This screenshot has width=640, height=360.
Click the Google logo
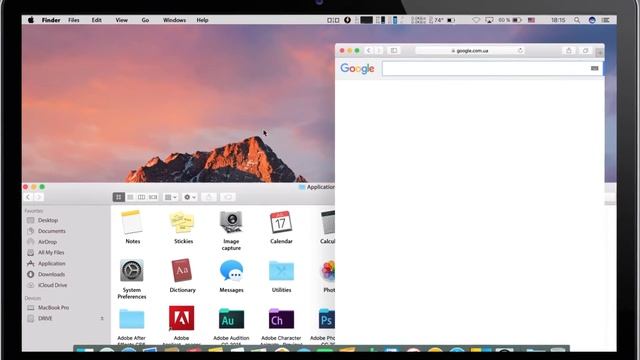click(357, 68)
